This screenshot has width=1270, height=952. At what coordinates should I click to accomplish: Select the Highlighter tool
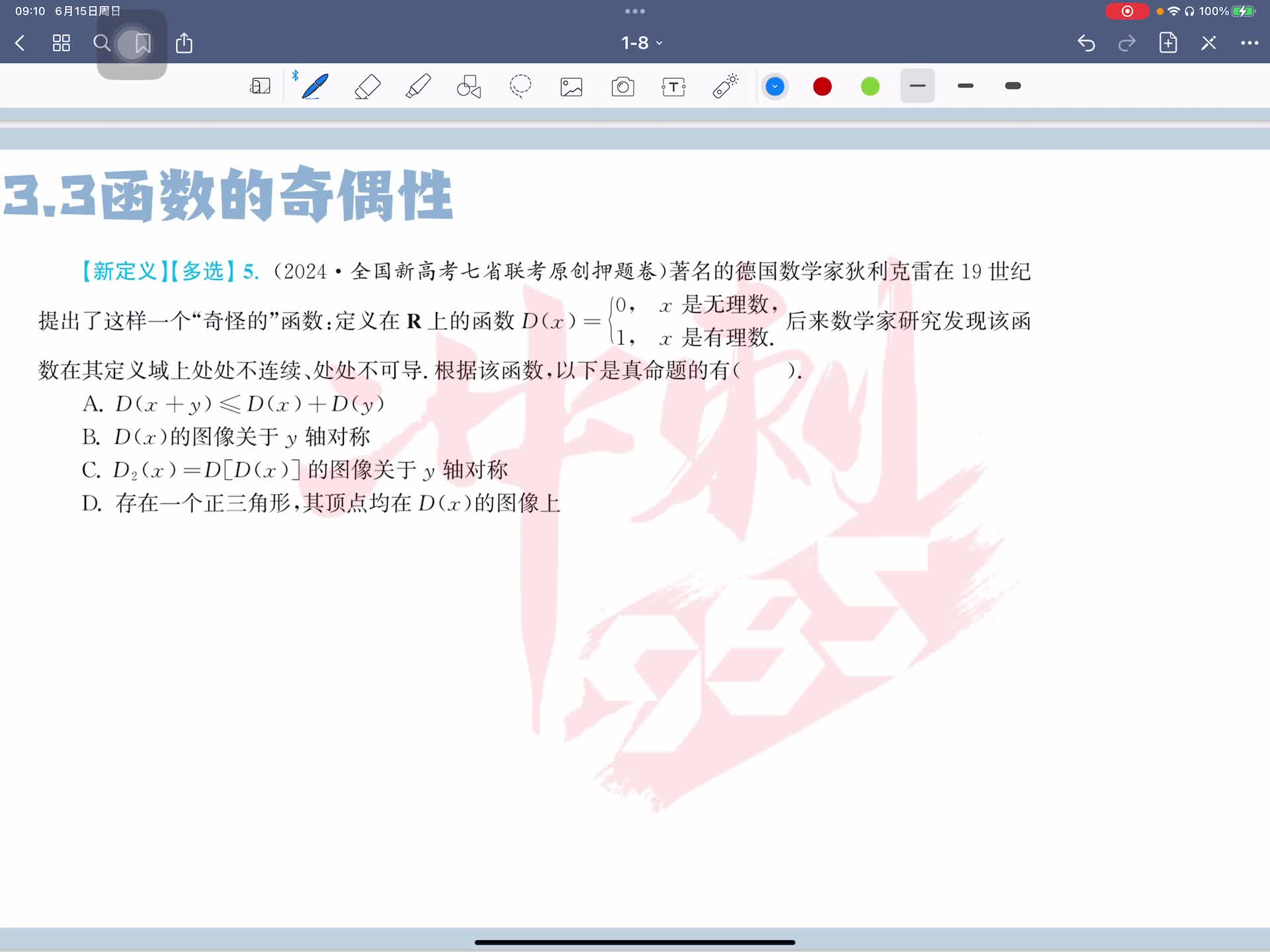point(418,87)
